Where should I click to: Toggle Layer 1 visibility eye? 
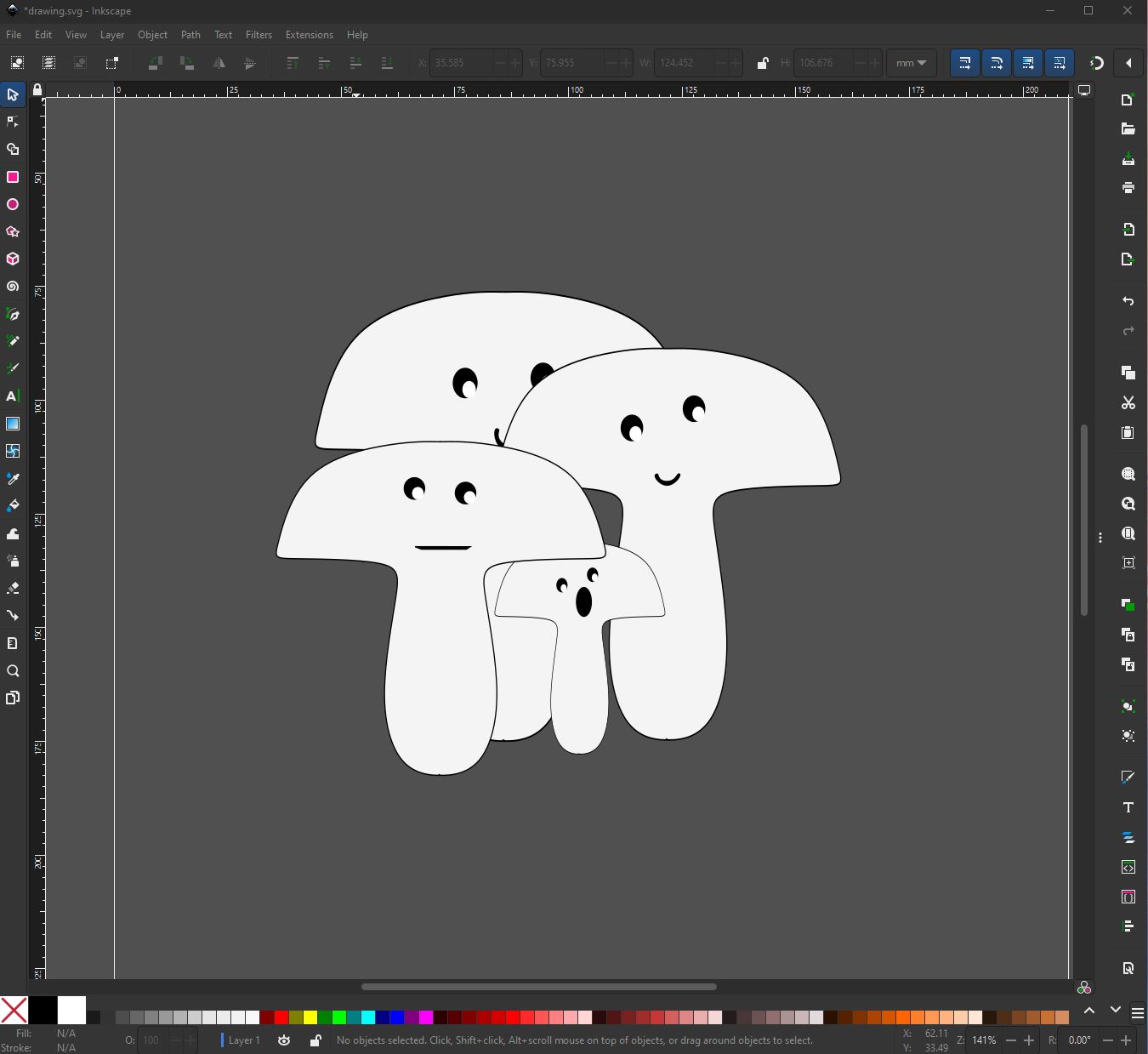[x=284, y=1040]
